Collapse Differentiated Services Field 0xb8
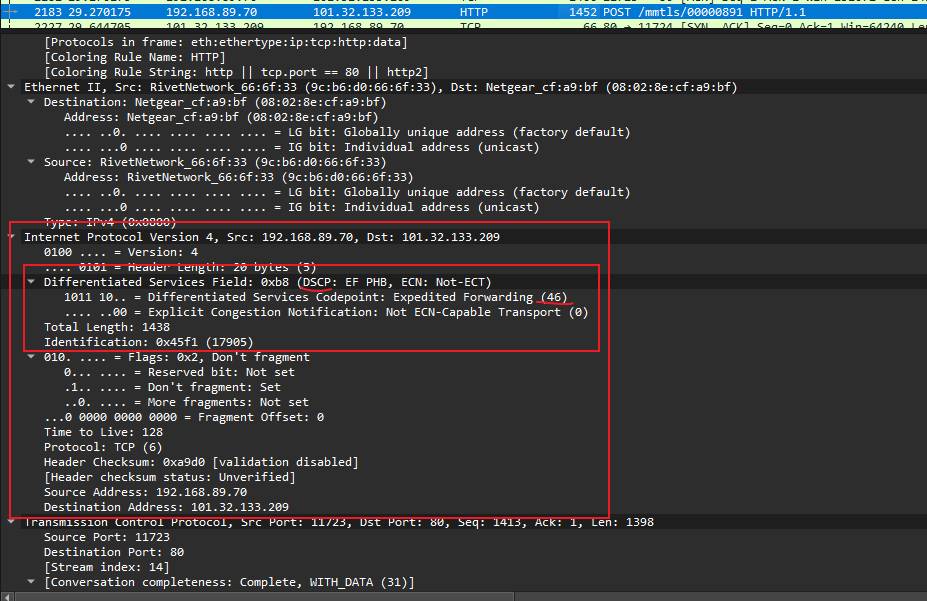927x601 pixels. [31, 282]
